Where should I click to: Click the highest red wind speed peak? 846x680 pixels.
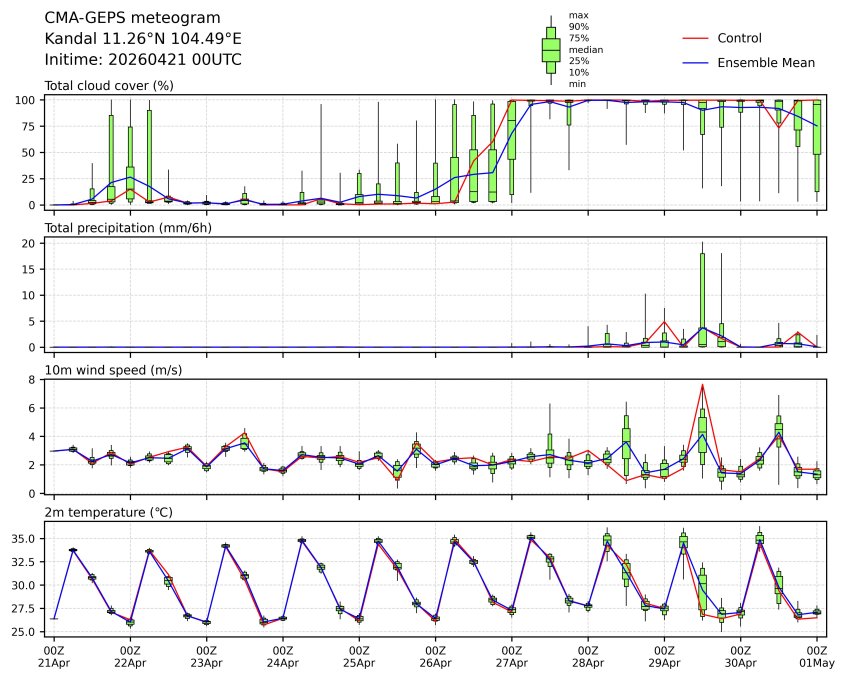coord(703,385)
